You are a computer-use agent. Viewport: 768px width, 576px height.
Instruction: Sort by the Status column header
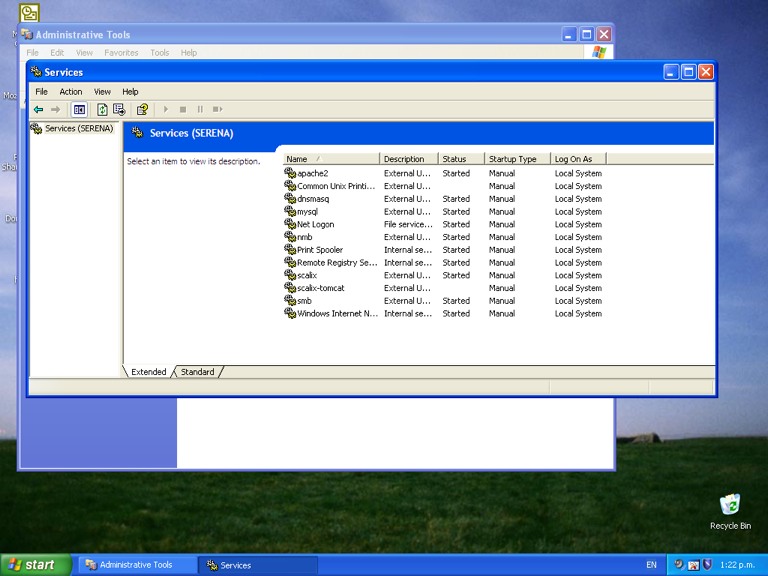(461, 159)
